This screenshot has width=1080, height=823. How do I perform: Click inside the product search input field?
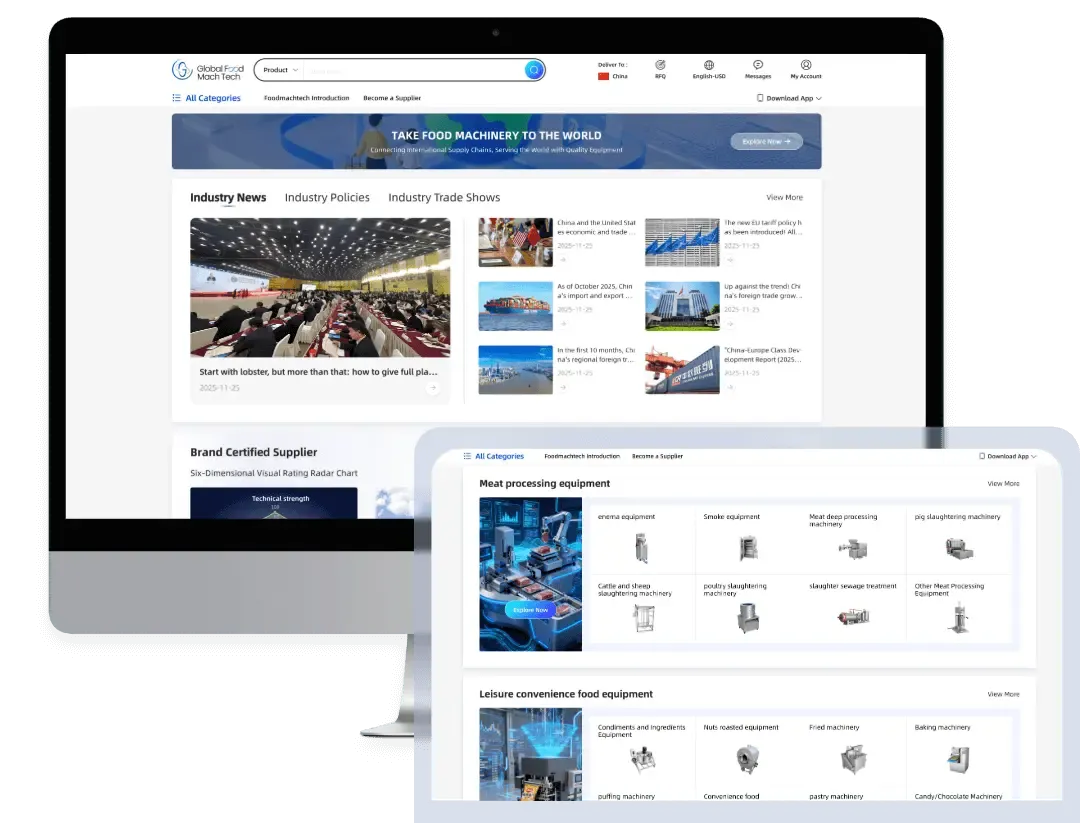pyautogui.click(x=413, y=70)
